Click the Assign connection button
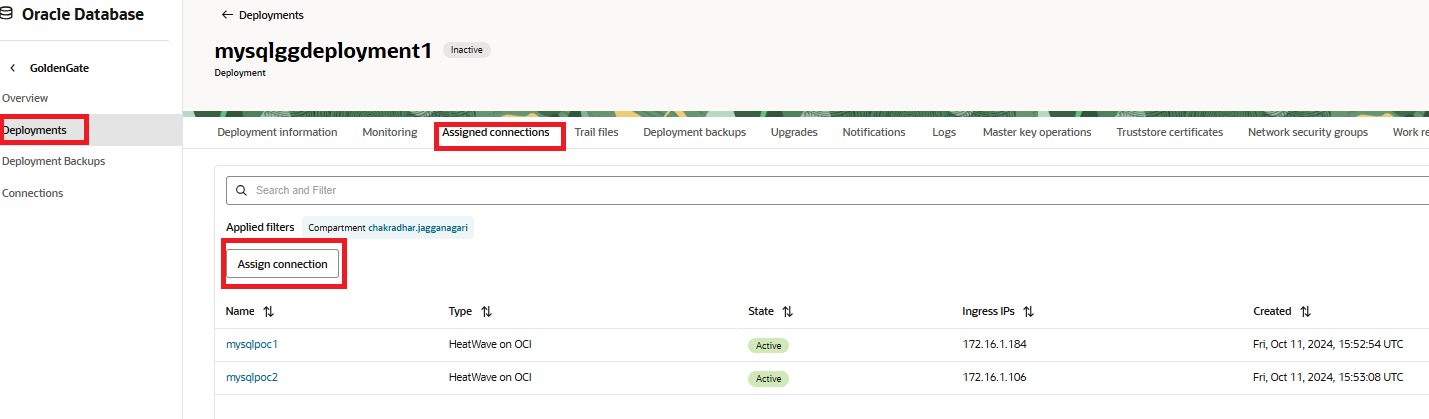This screenshot has height=419, width=1429. (282, 264)
